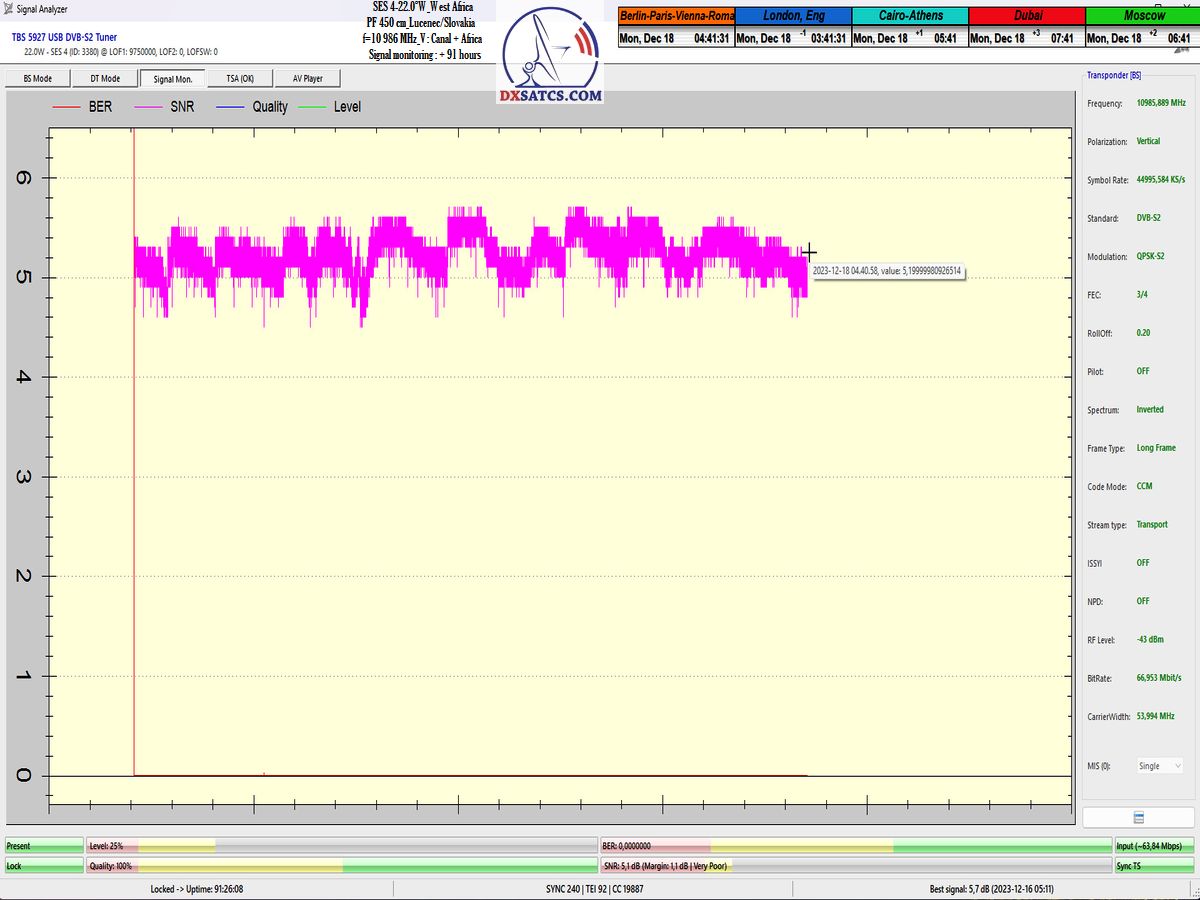Click the Signal Mon. tab
This screenshot has height=900, width=1200.
click(x=172, y=78)
